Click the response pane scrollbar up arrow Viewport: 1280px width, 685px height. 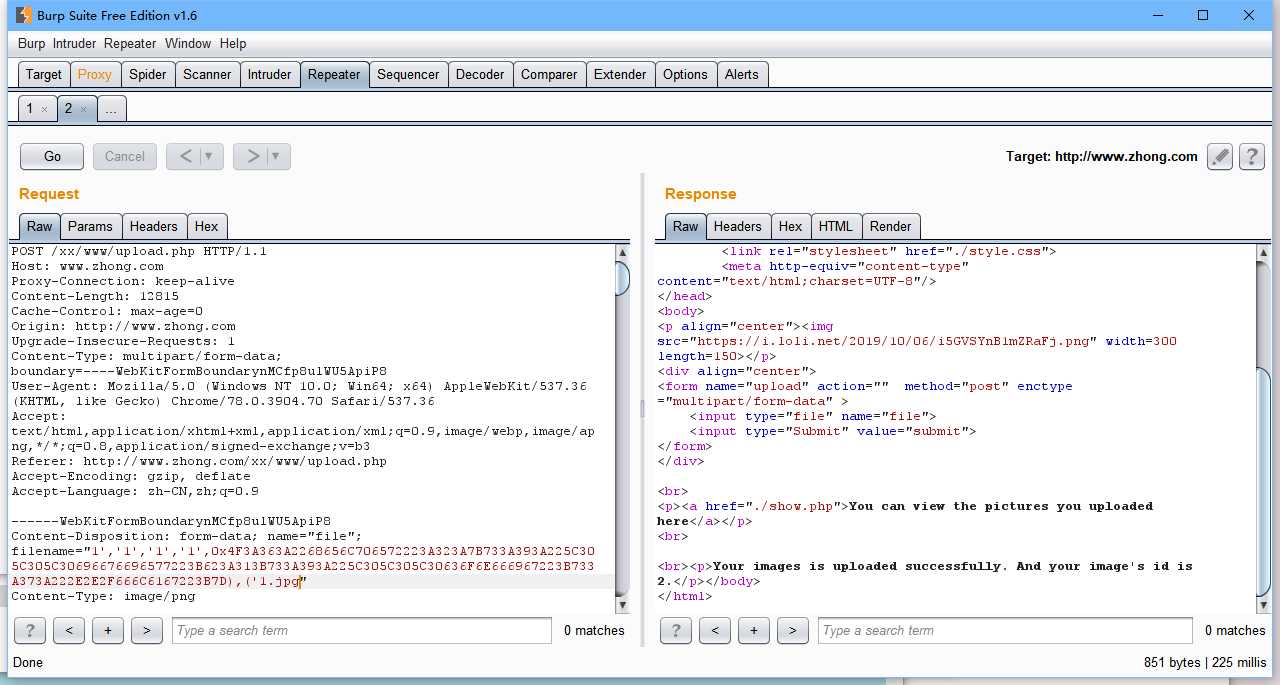pyautogui.click(x=1263, y=252)
